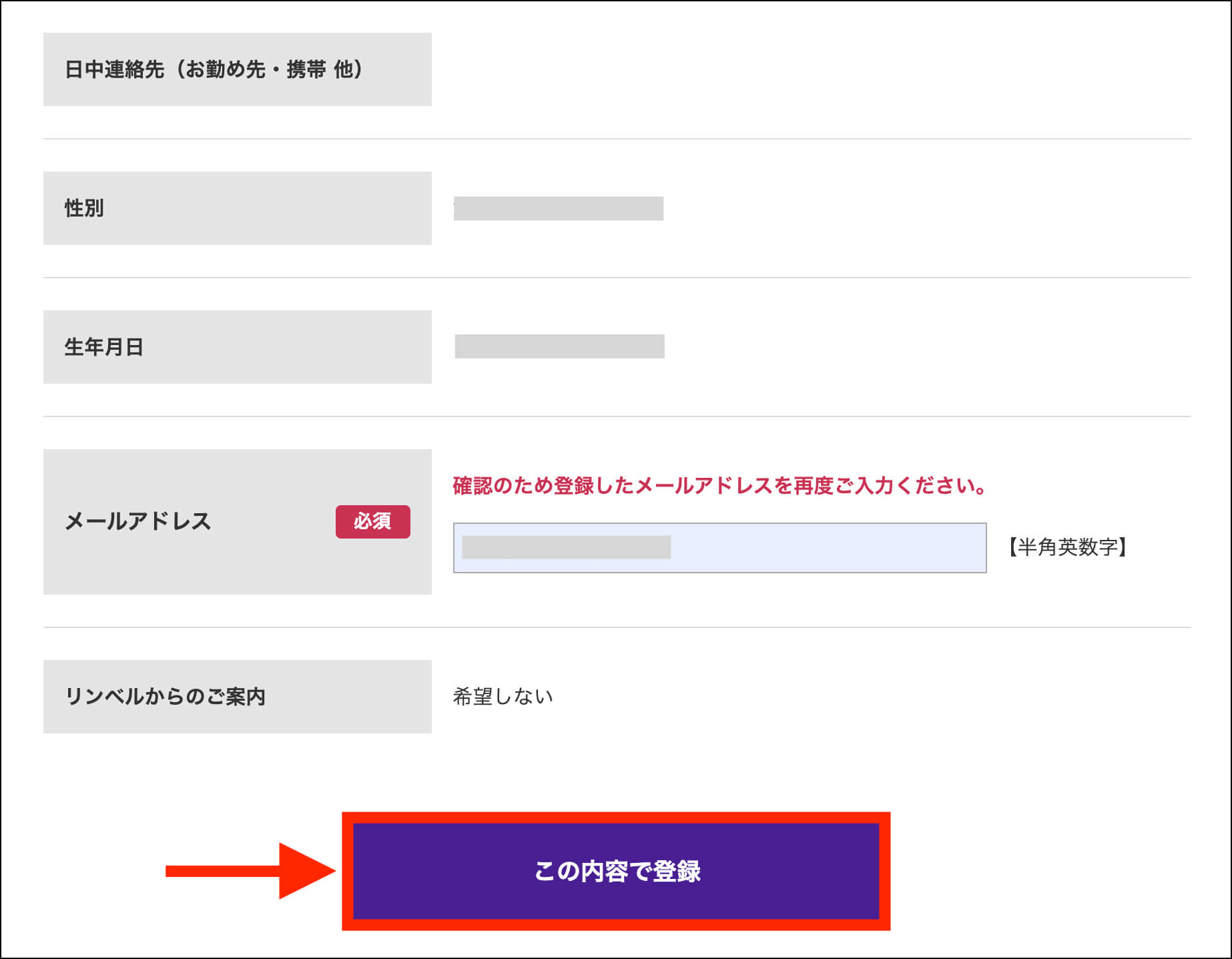This screenshot has height=959, width=1232.
Task: Click the divider line below the メールアドレス row
Action: point(617,627)
